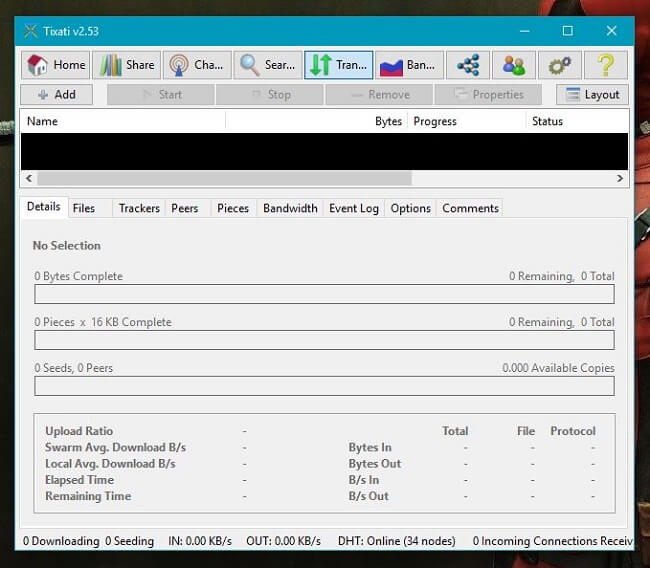Image resolution: width=650 pixels, height=568 pixels.
Task: Select the Details tab
Action: pos(44,207)
